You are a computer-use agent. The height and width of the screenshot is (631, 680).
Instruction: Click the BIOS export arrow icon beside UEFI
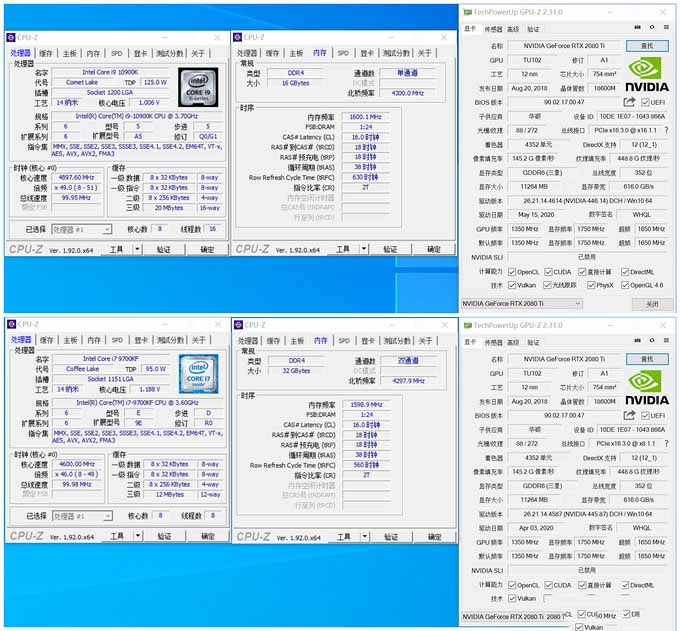click(629, 102)
